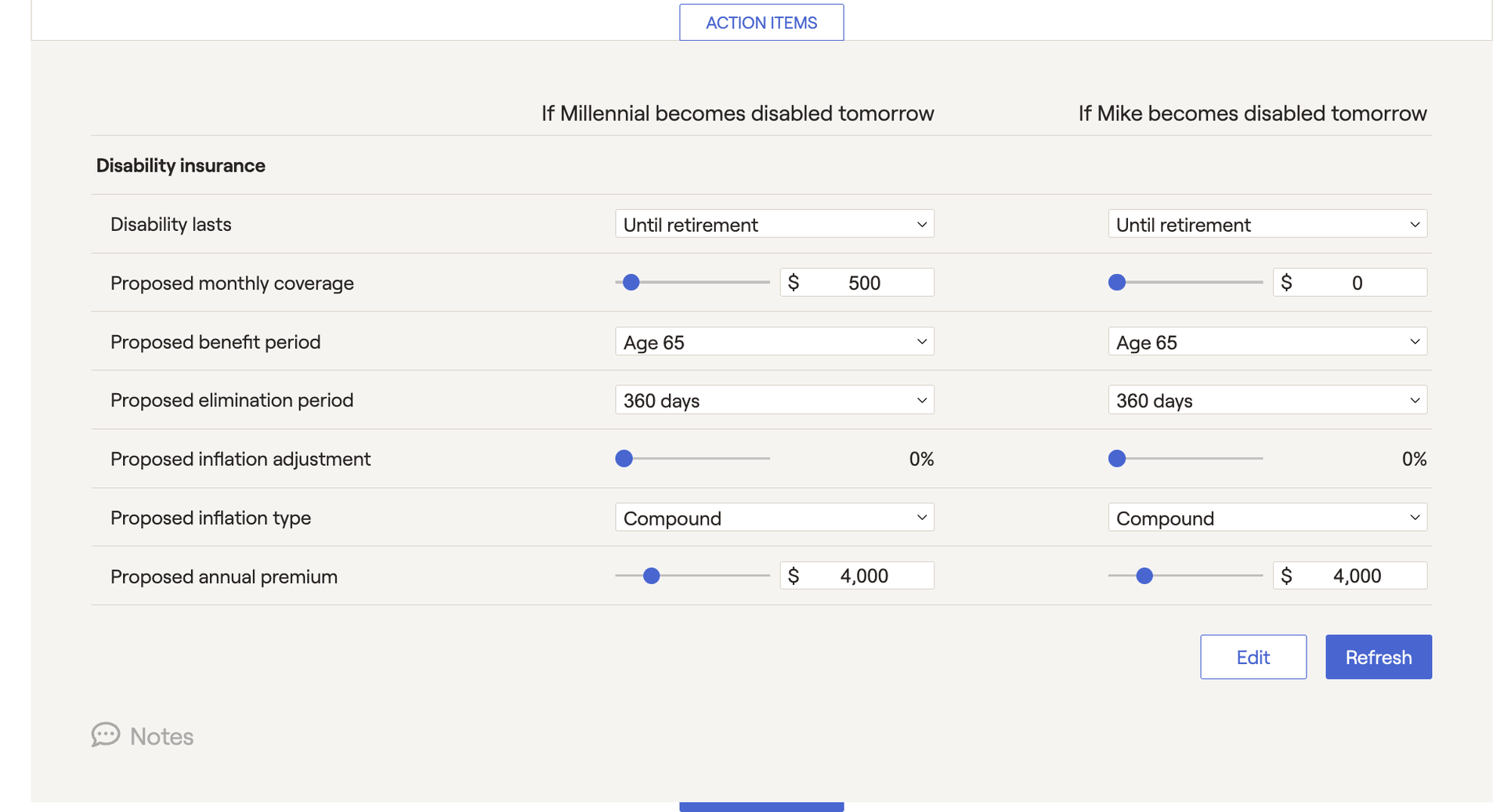Image resolution: width=1504 pixels, height=812 pixels.
Task: Click Mike's monthly coverage 0 input field
Action: 1350,282
